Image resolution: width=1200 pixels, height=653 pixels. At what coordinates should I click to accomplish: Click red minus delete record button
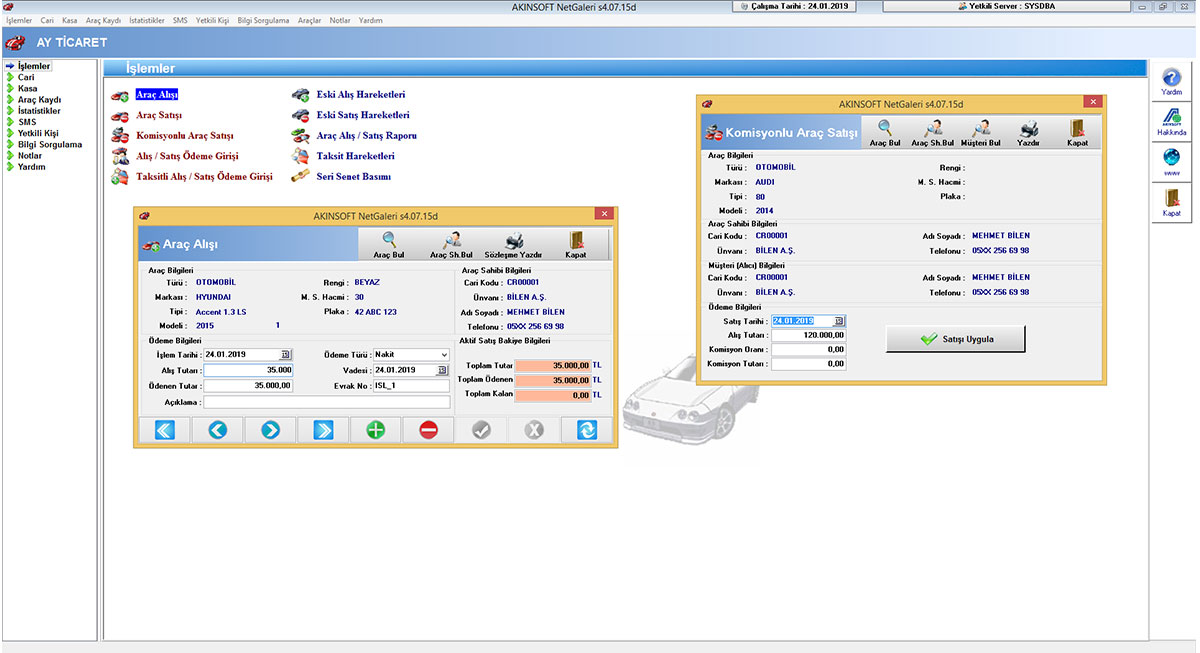point(428,430)
